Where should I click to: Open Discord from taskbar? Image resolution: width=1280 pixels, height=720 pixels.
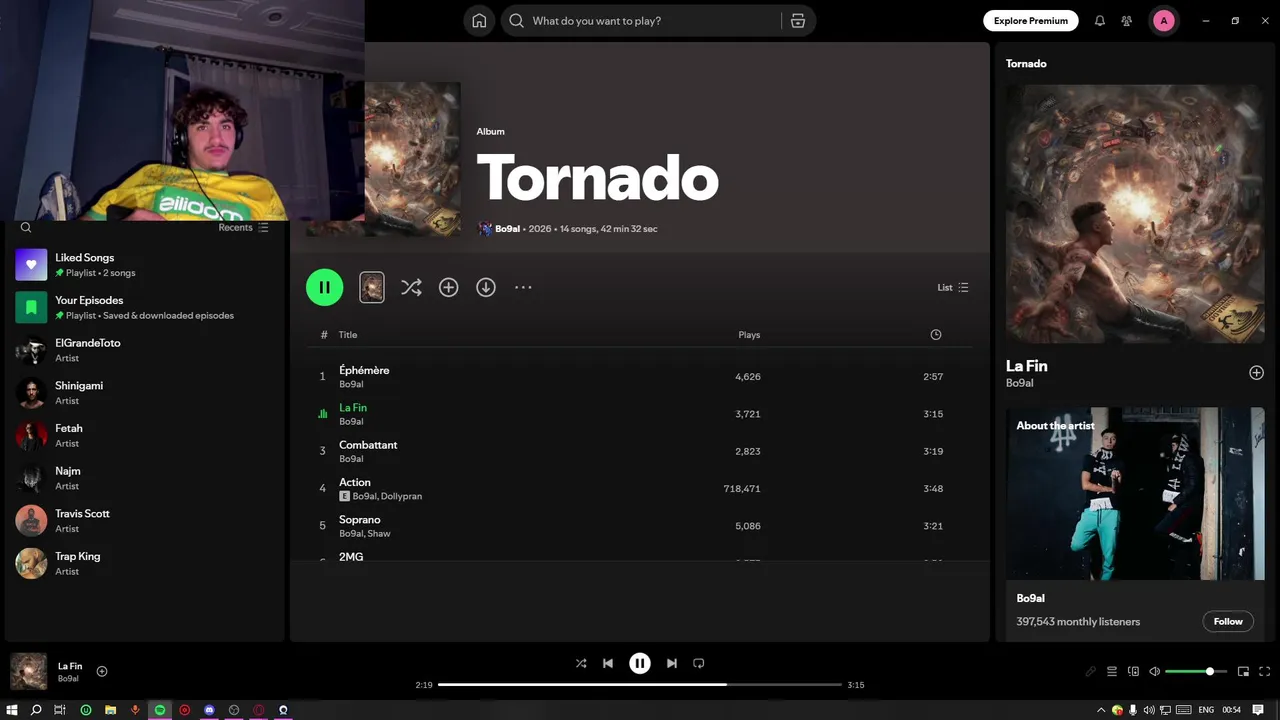(209, 710)
